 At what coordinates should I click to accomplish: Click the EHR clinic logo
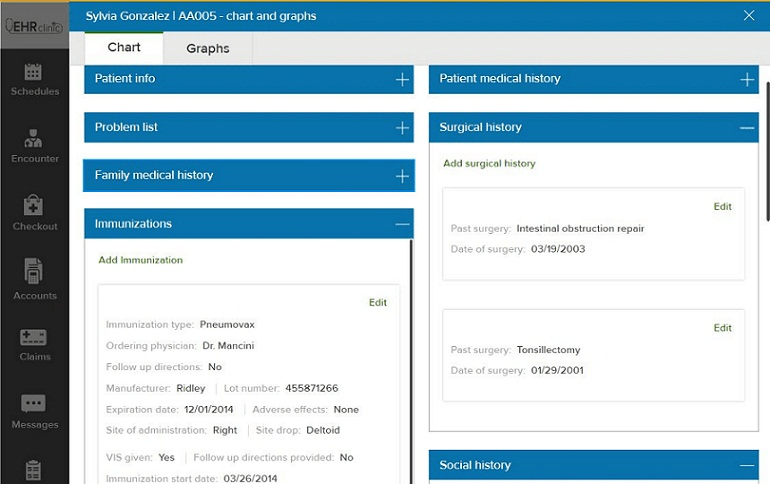coord(34,27)
